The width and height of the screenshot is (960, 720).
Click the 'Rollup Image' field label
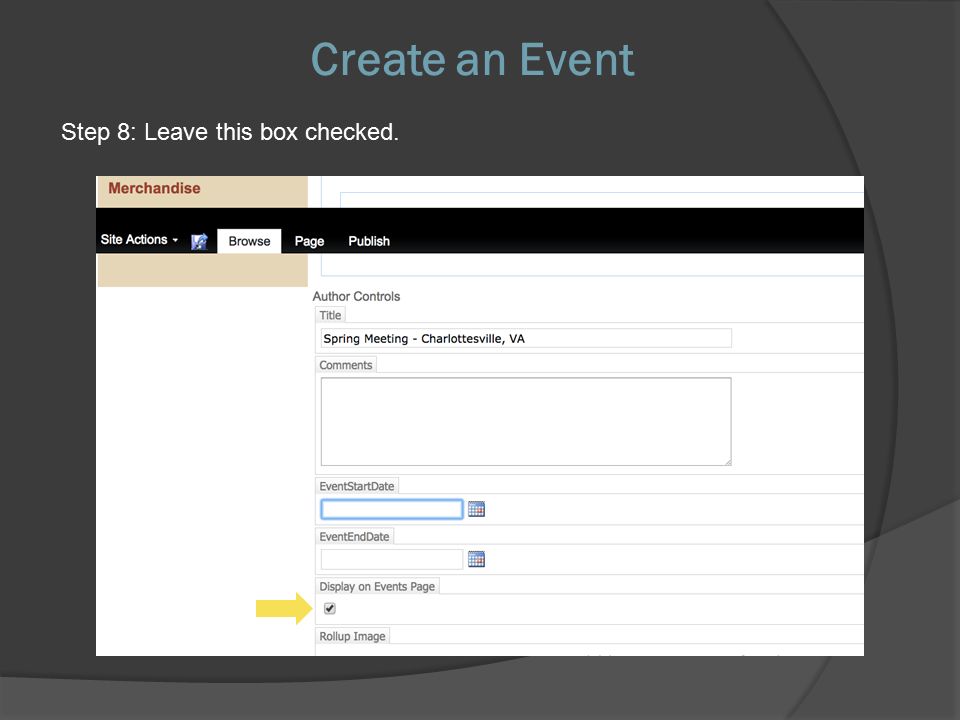(x=352, y=636)
